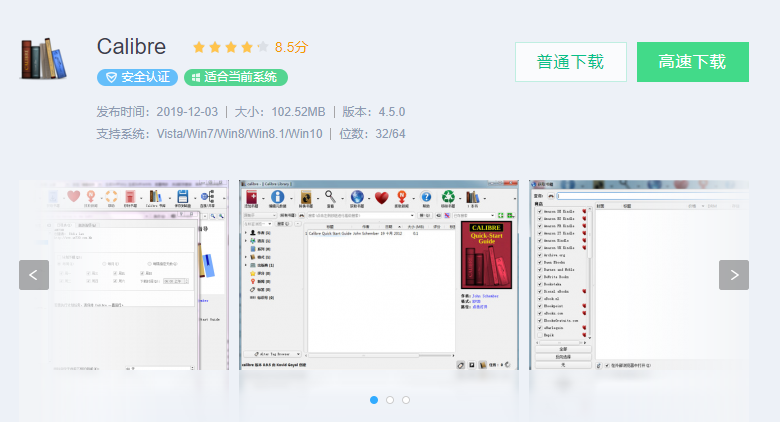
Task: Click the green recycle Remove books icon
Action: click(449, 196)
